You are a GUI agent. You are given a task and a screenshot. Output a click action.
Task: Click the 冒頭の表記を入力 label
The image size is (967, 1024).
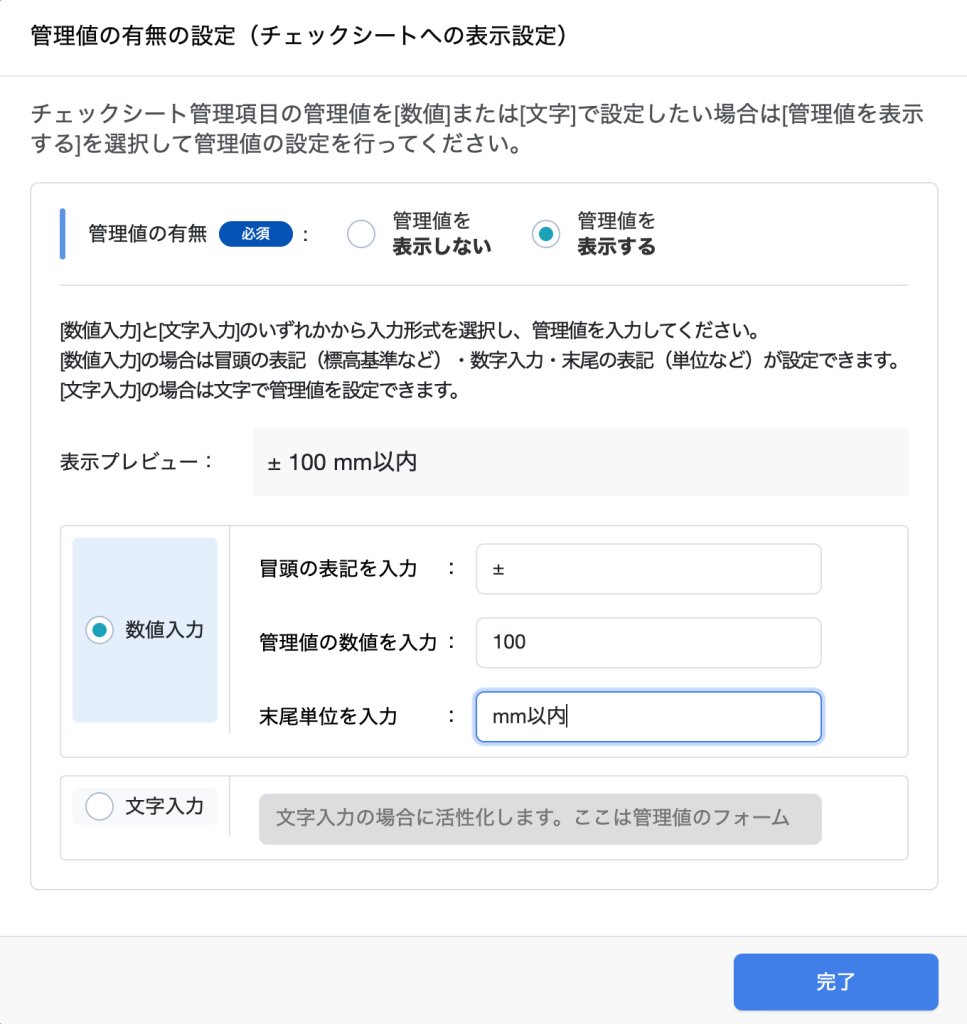pos(338,569)
